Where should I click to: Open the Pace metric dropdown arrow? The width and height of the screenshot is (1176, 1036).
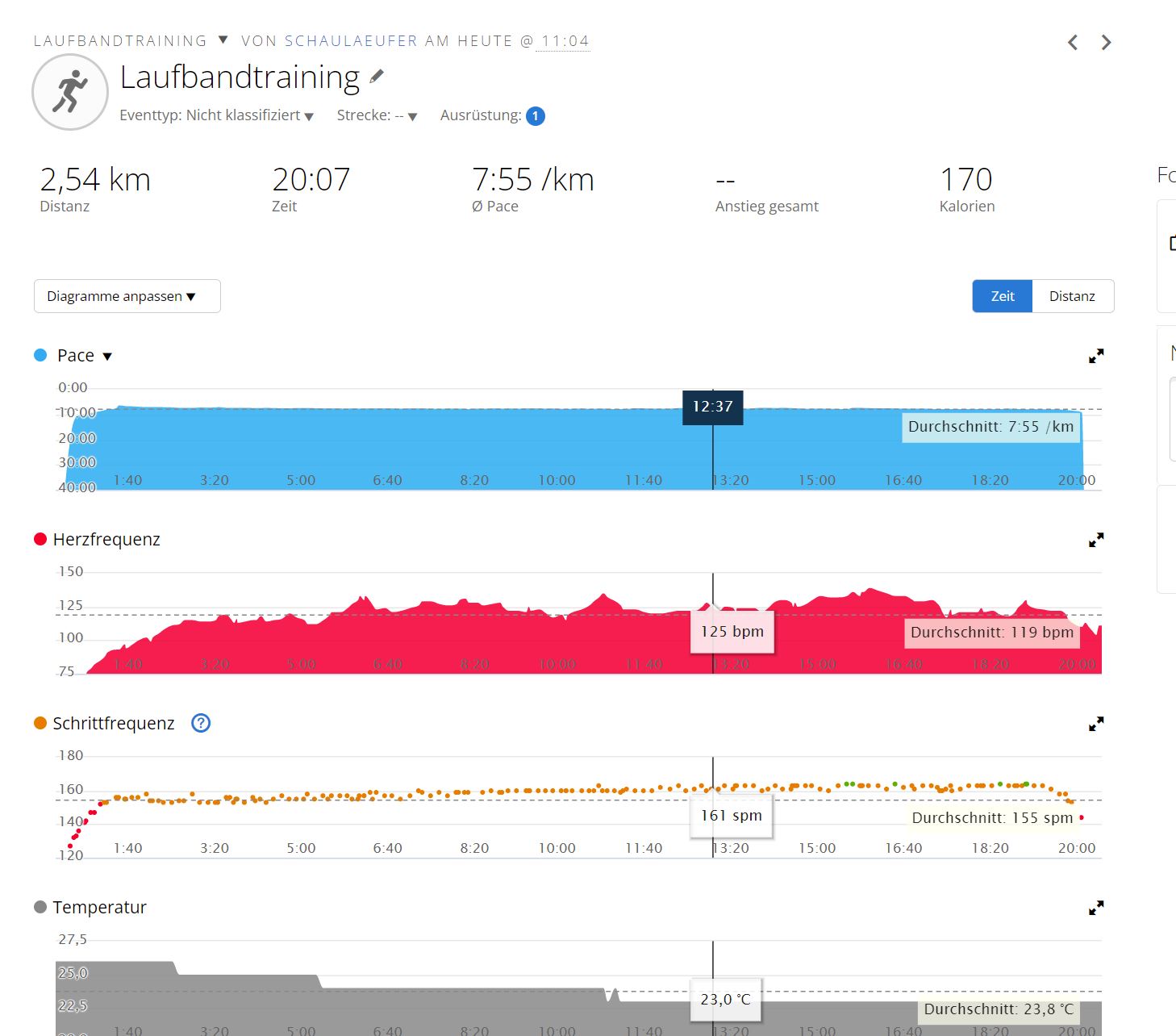coord(107,356)
